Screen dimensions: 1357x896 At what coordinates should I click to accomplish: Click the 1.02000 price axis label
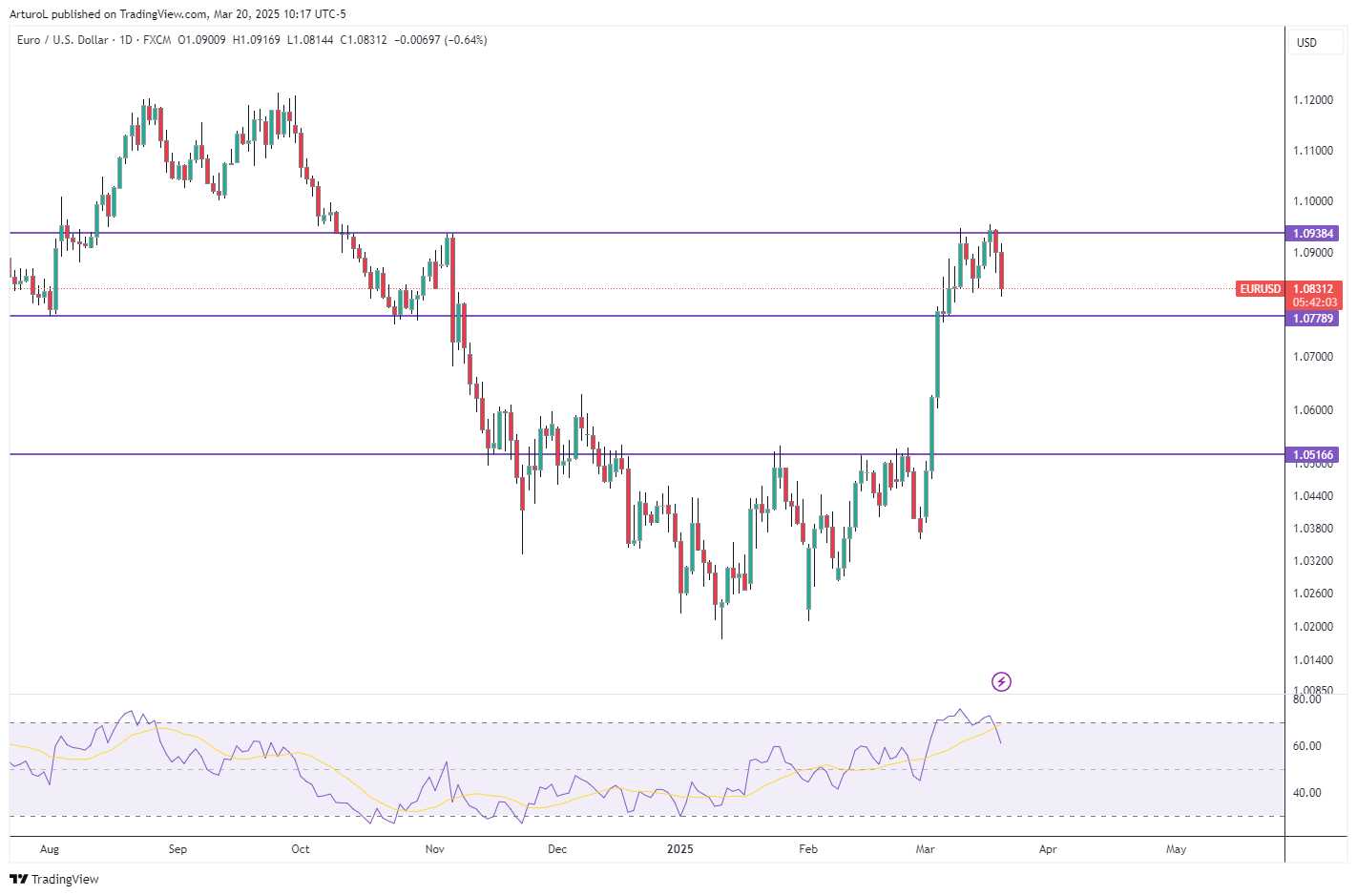coord(1313,627)
